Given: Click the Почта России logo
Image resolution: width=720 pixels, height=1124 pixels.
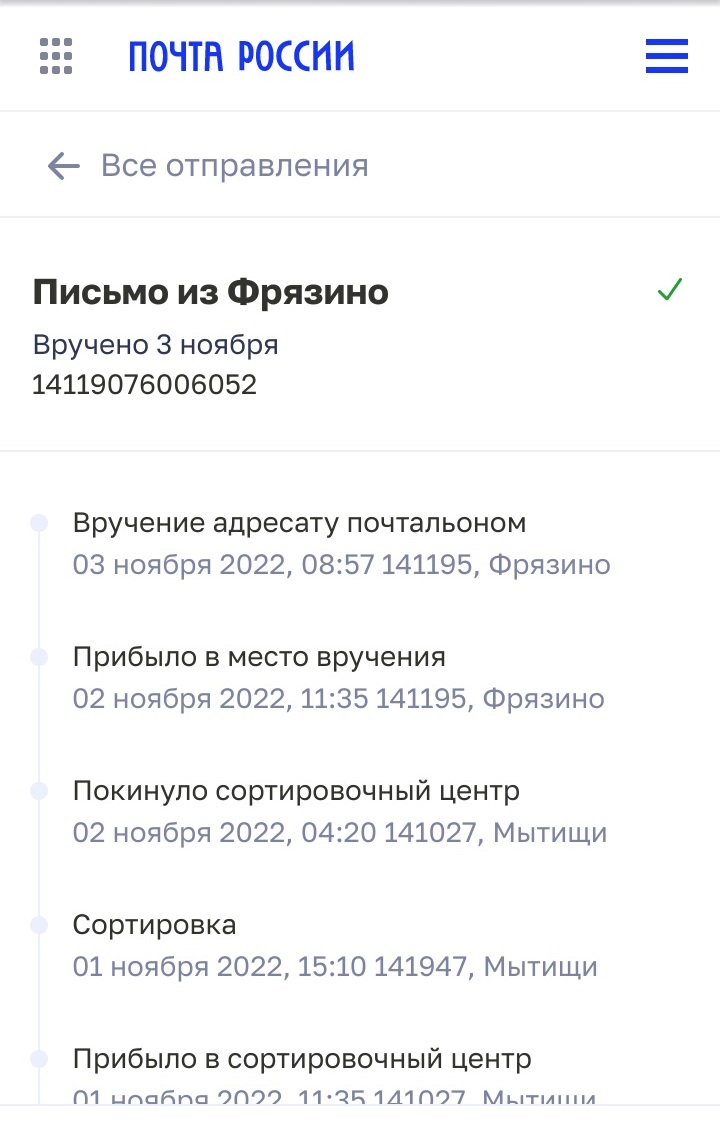Looking at the screenshot, I should coord(242,56).
